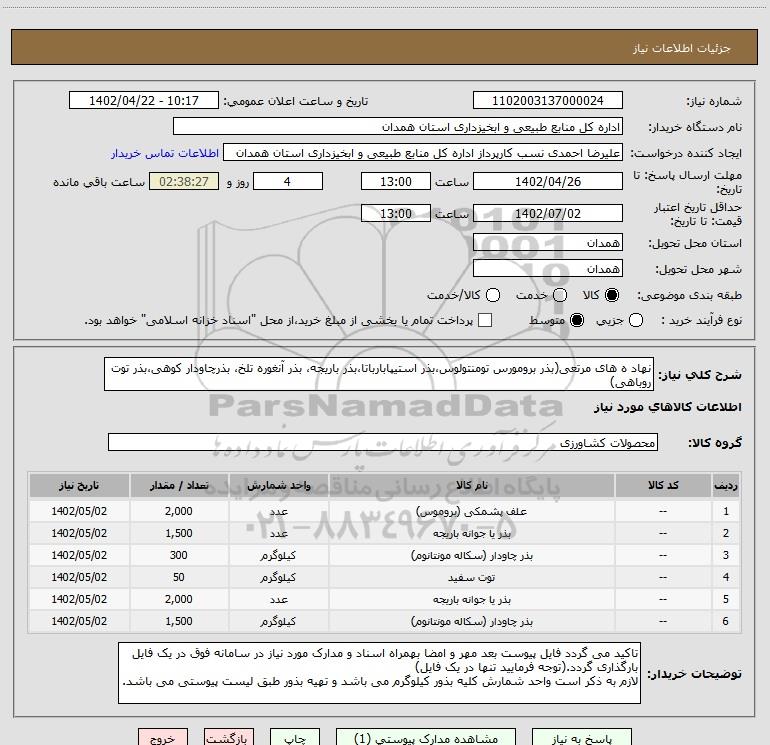The image size is (770, 745).
Task: Click need date 1402/05/02 in row 6
Action: coord(79,622)
